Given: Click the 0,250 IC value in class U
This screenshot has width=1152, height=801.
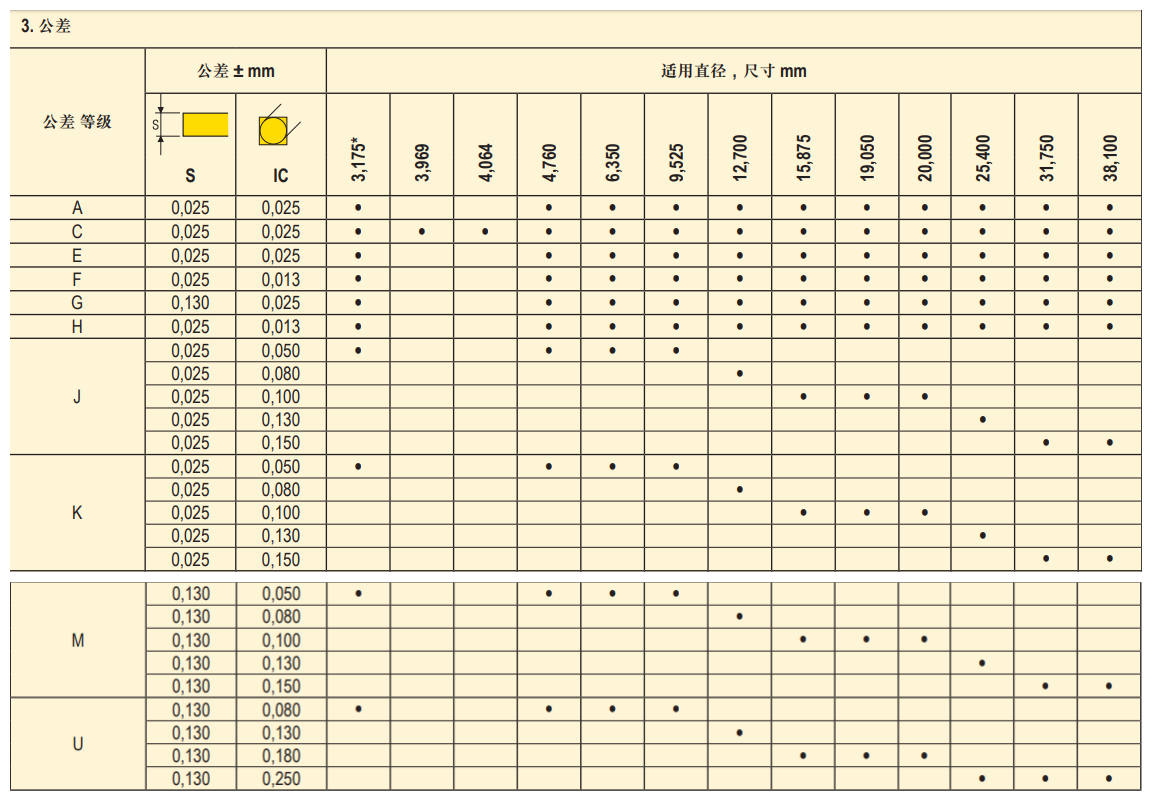Looking at the screenshot, I should pyautogui.click(x=280, y=779).
